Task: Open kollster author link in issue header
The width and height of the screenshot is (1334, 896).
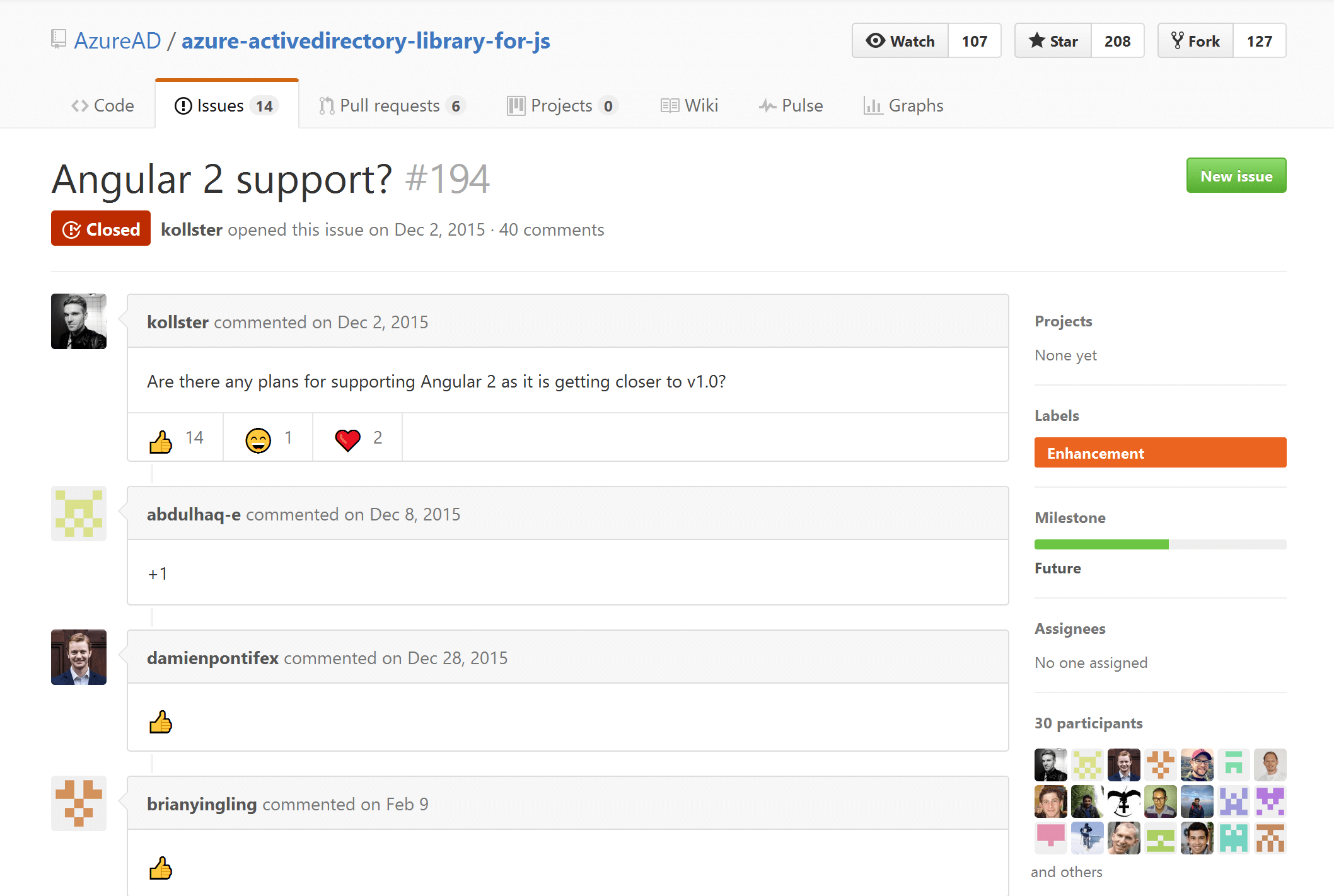Action: click(x=192, y=229)
